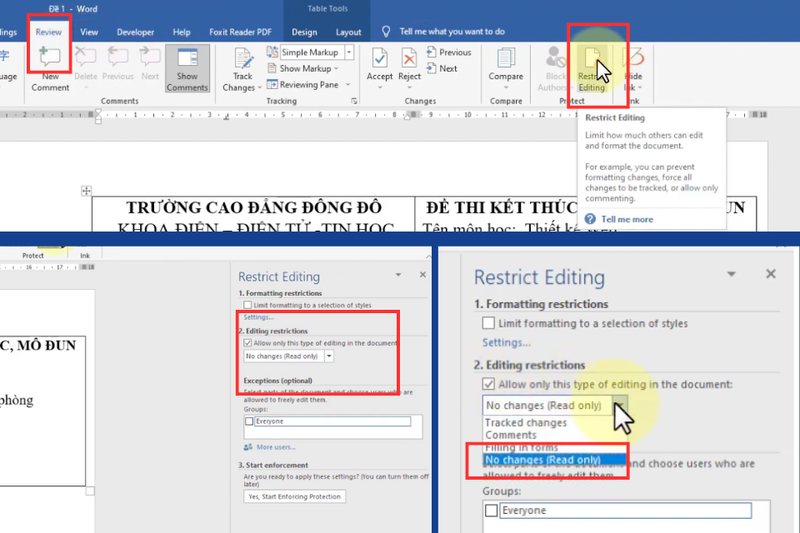Click the TRƯỜNG CAO ĐẲNG ĐÔNG ĐÔ heading
This screenshot has height=533, width=800.
click(x=254, y=208)
